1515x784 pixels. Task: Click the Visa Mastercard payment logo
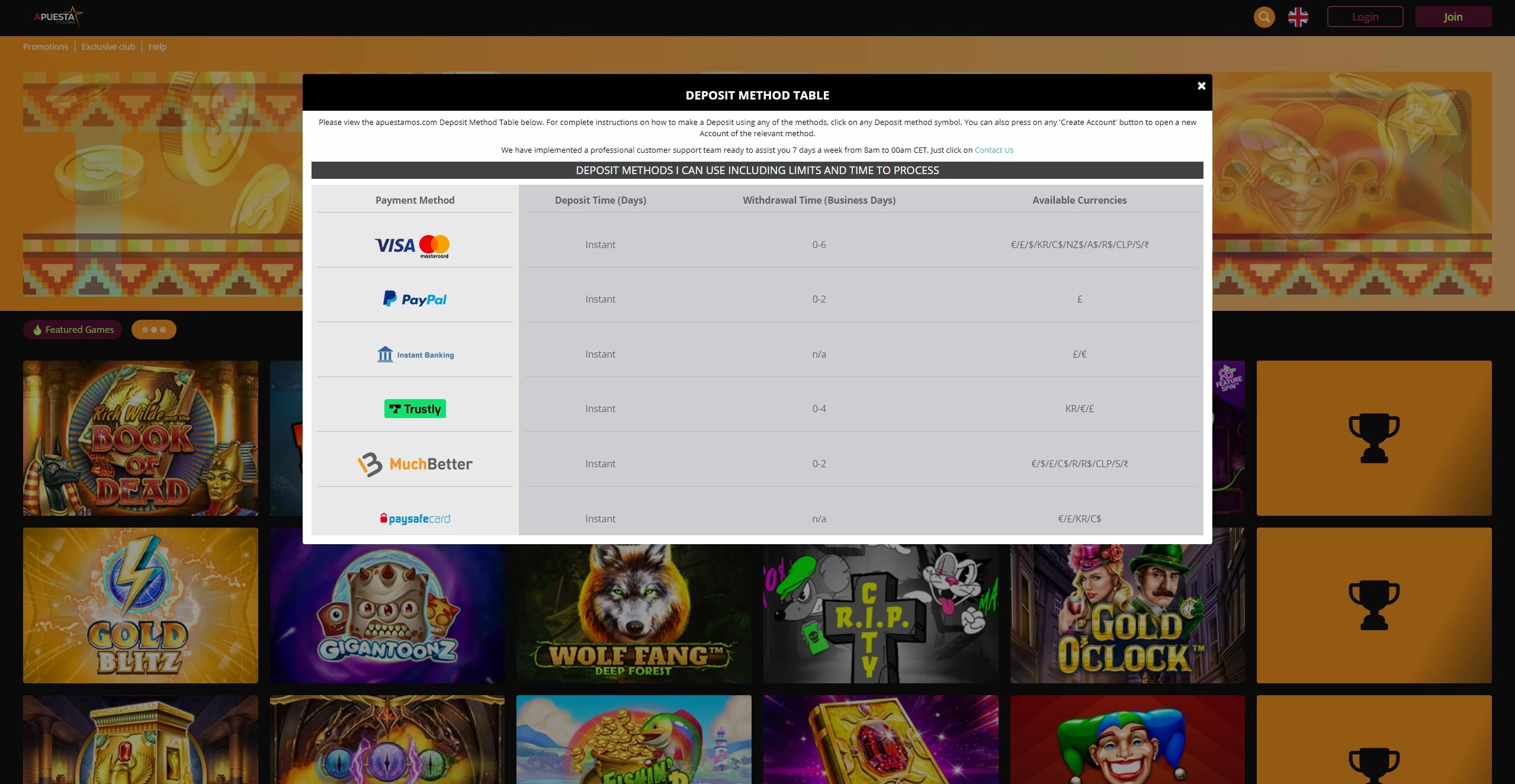click(x=412, y=246)
